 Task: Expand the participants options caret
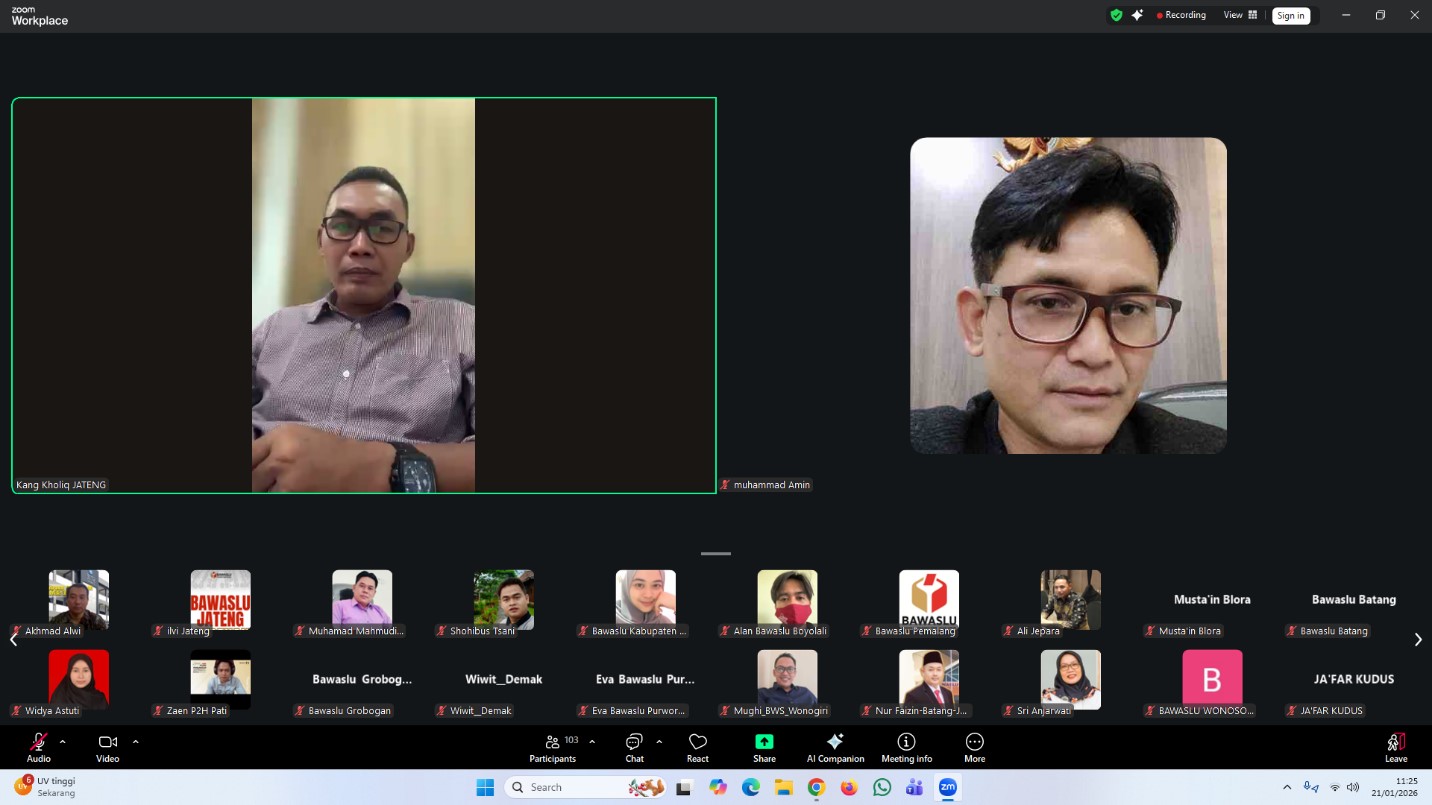coord(592,742)
